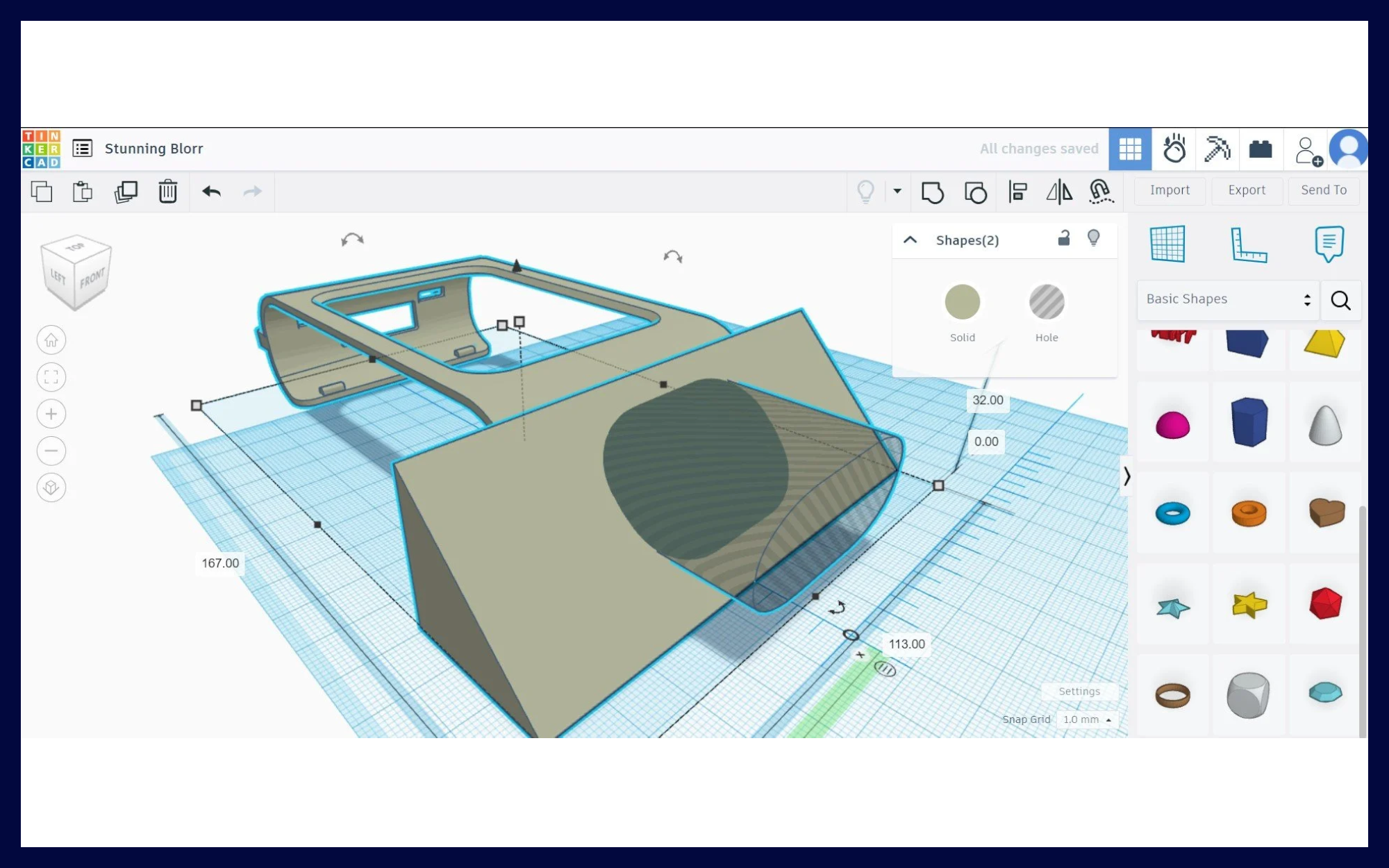Viewport: 1389px width, 868px height.
Task: Click the Send To button
Action: pyautogui.click(x=1322, y=190)
